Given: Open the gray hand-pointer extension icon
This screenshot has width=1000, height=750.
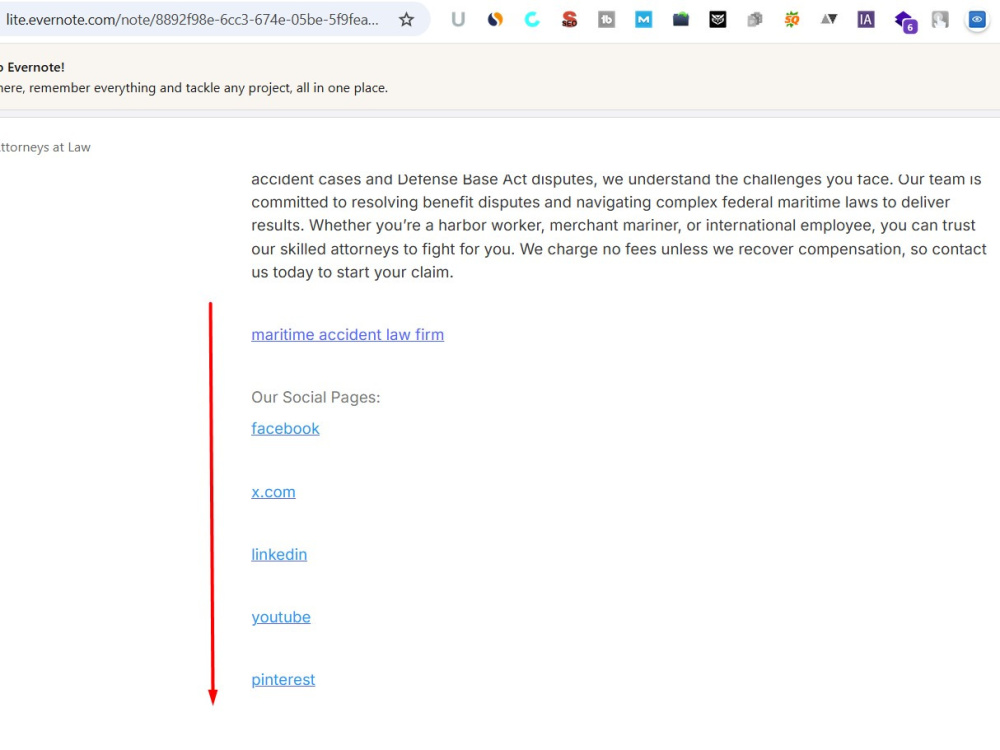Looking at the screenshot, I should 939,20.
